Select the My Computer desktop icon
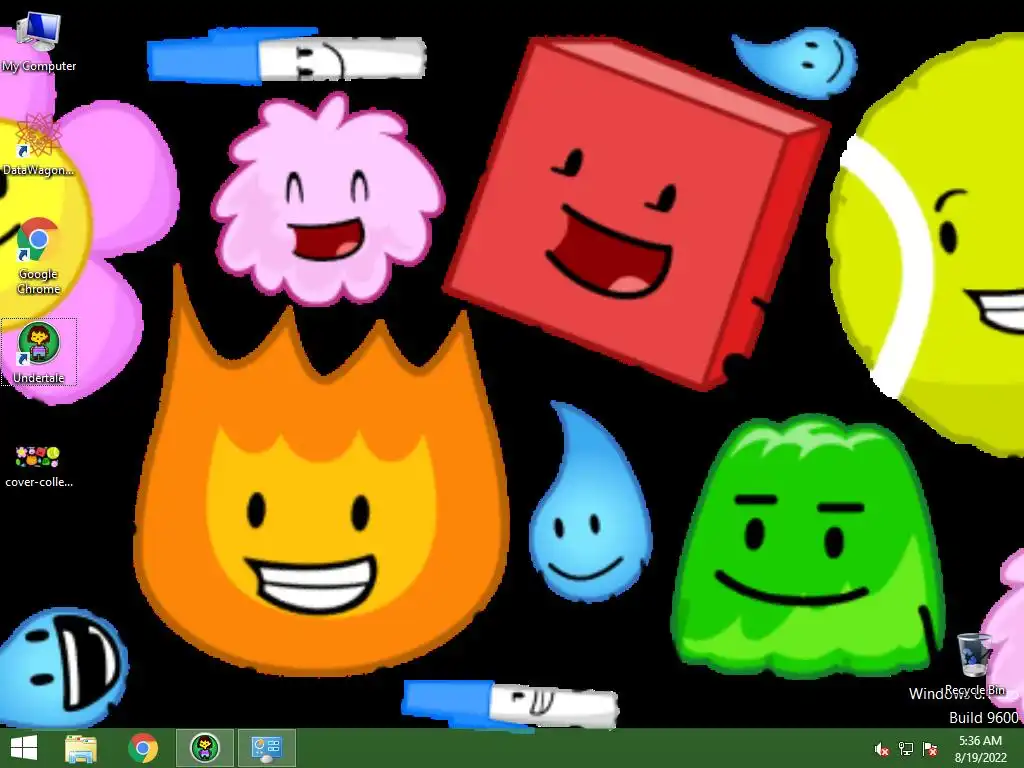Screen dimensions: 1024x768 (39, 43)
